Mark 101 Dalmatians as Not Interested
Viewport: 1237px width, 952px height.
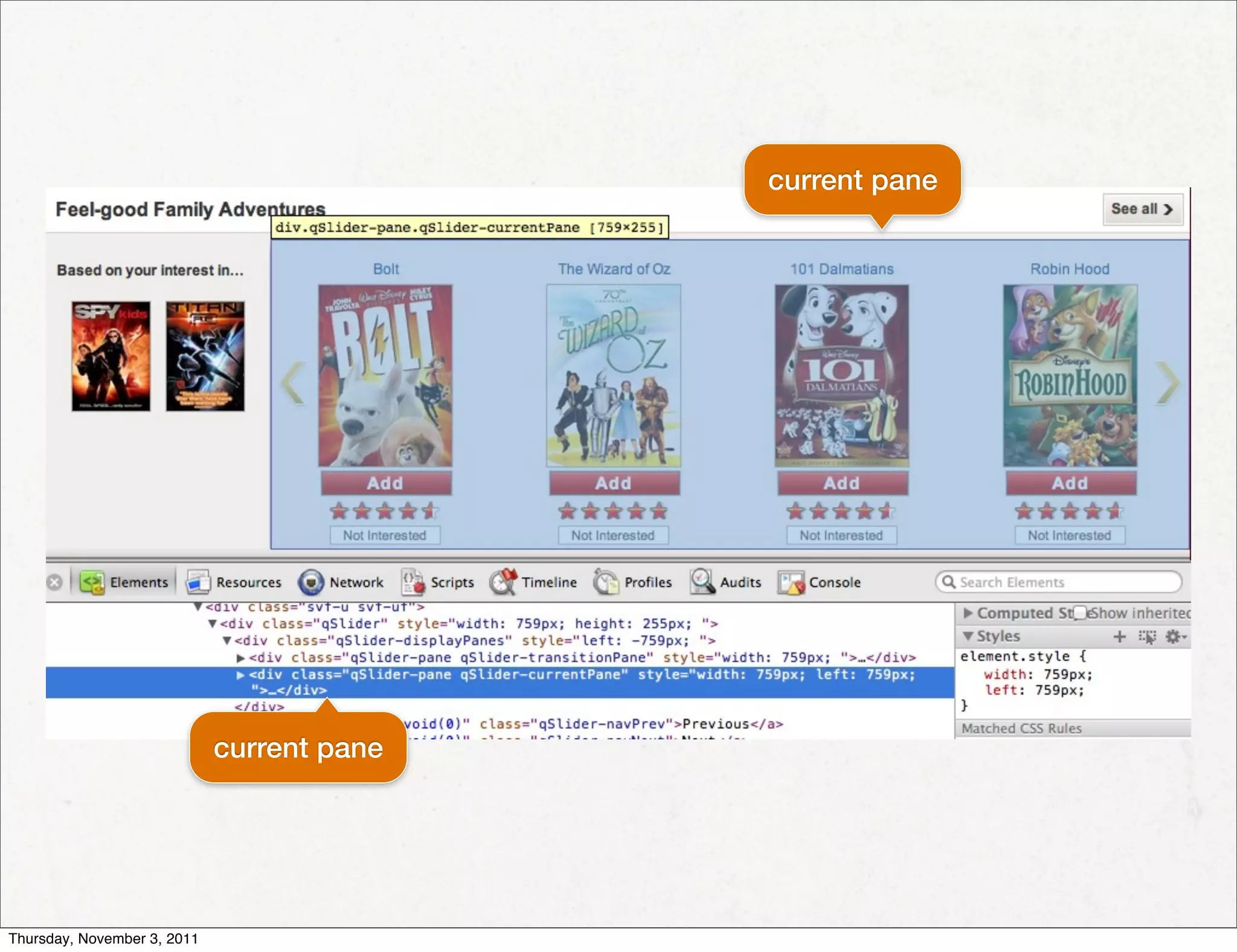point(841,535)
